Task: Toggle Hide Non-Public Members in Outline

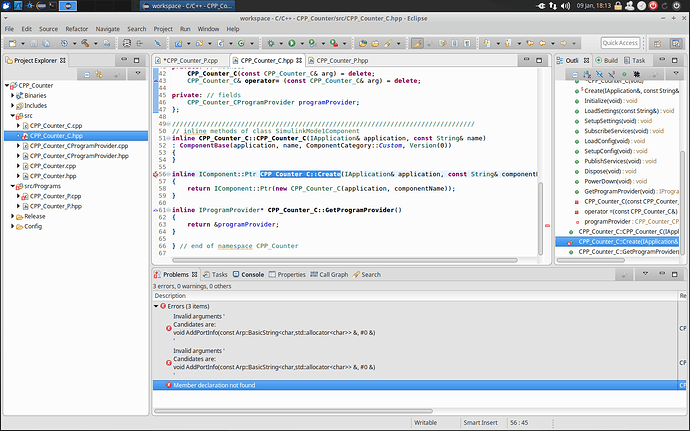Action: click(x=624, y=74)
